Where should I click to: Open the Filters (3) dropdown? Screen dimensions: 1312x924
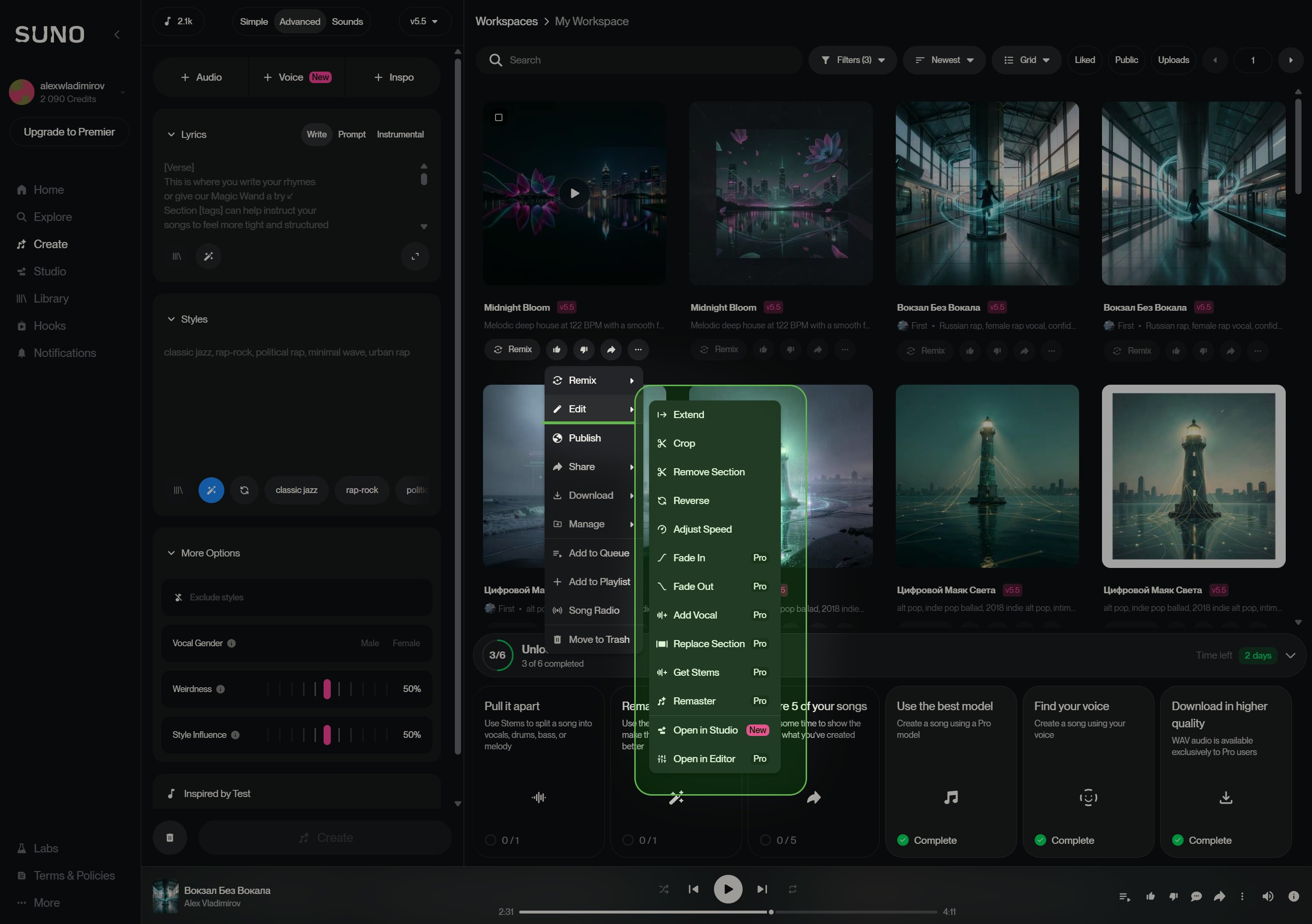coord(852,60)
